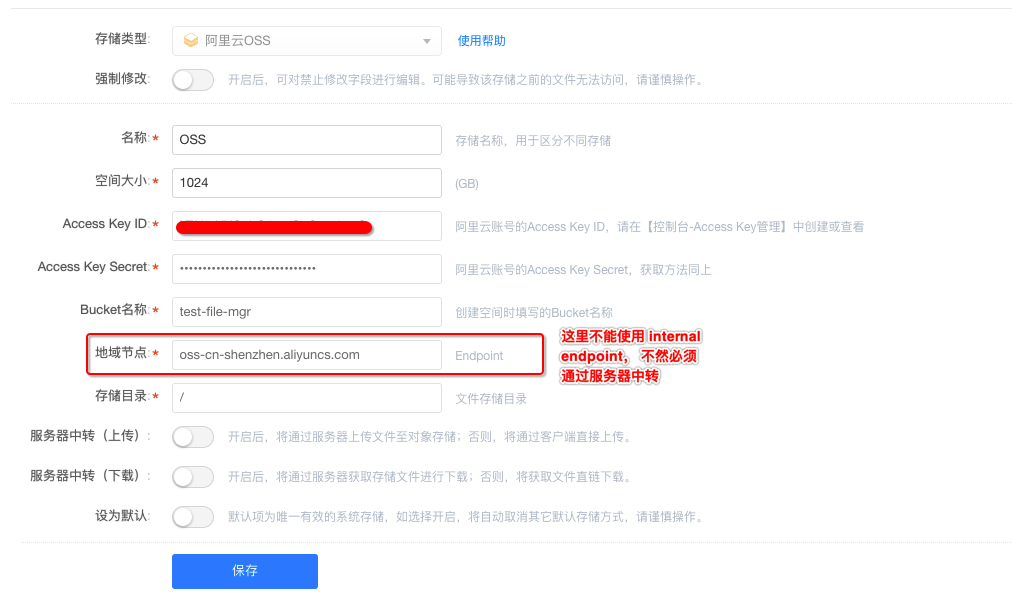Click the upload relay description text
Viewport: 1012px width, 604px height.
click(430, 437)
